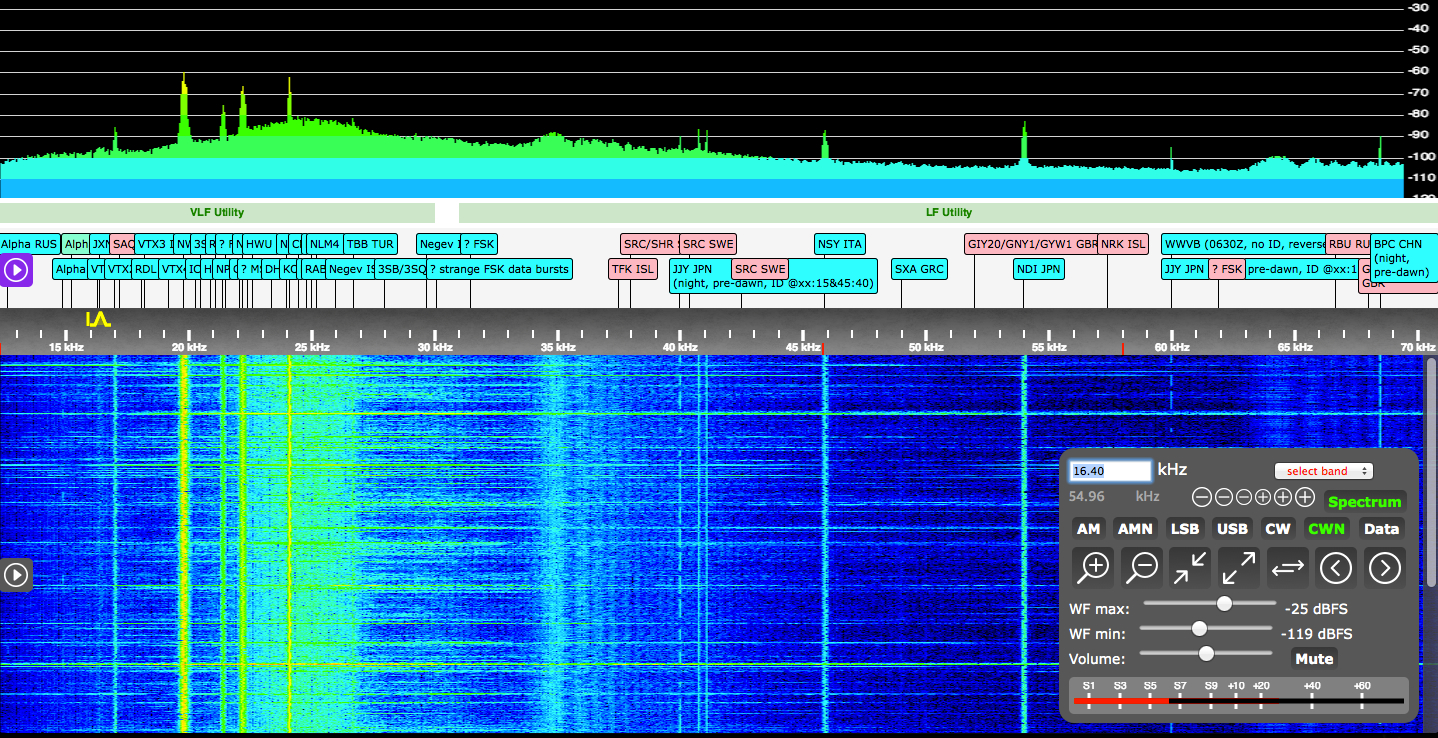Click the gray 54.96 kHz readout

point(1114,496)
